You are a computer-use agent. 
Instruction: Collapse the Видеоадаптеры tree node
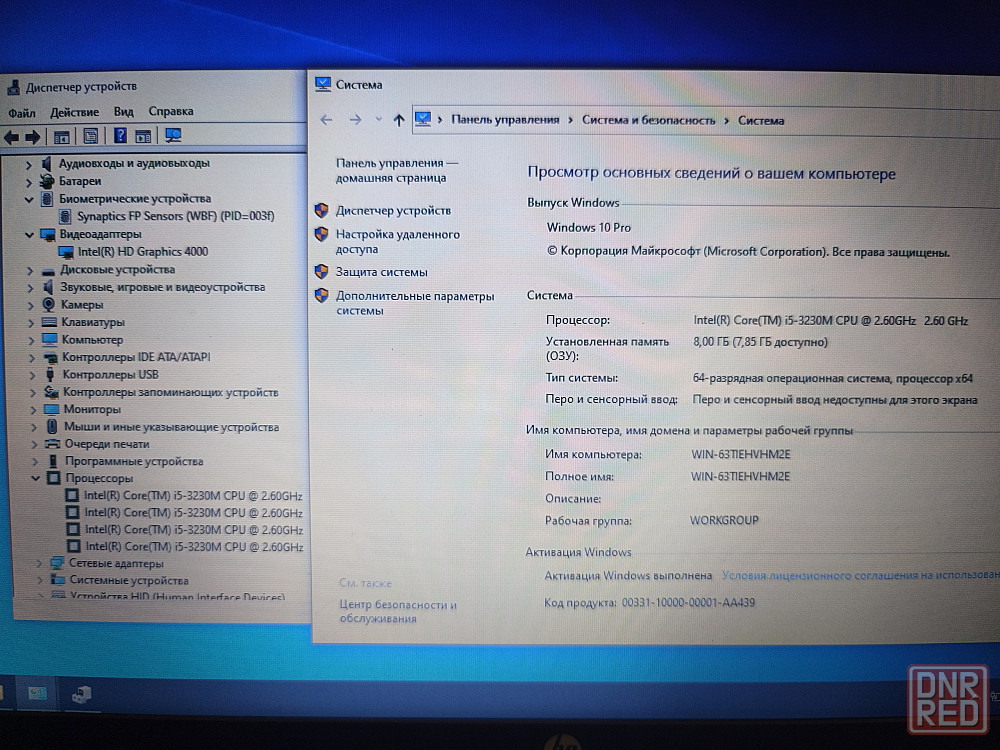[29, 234]
